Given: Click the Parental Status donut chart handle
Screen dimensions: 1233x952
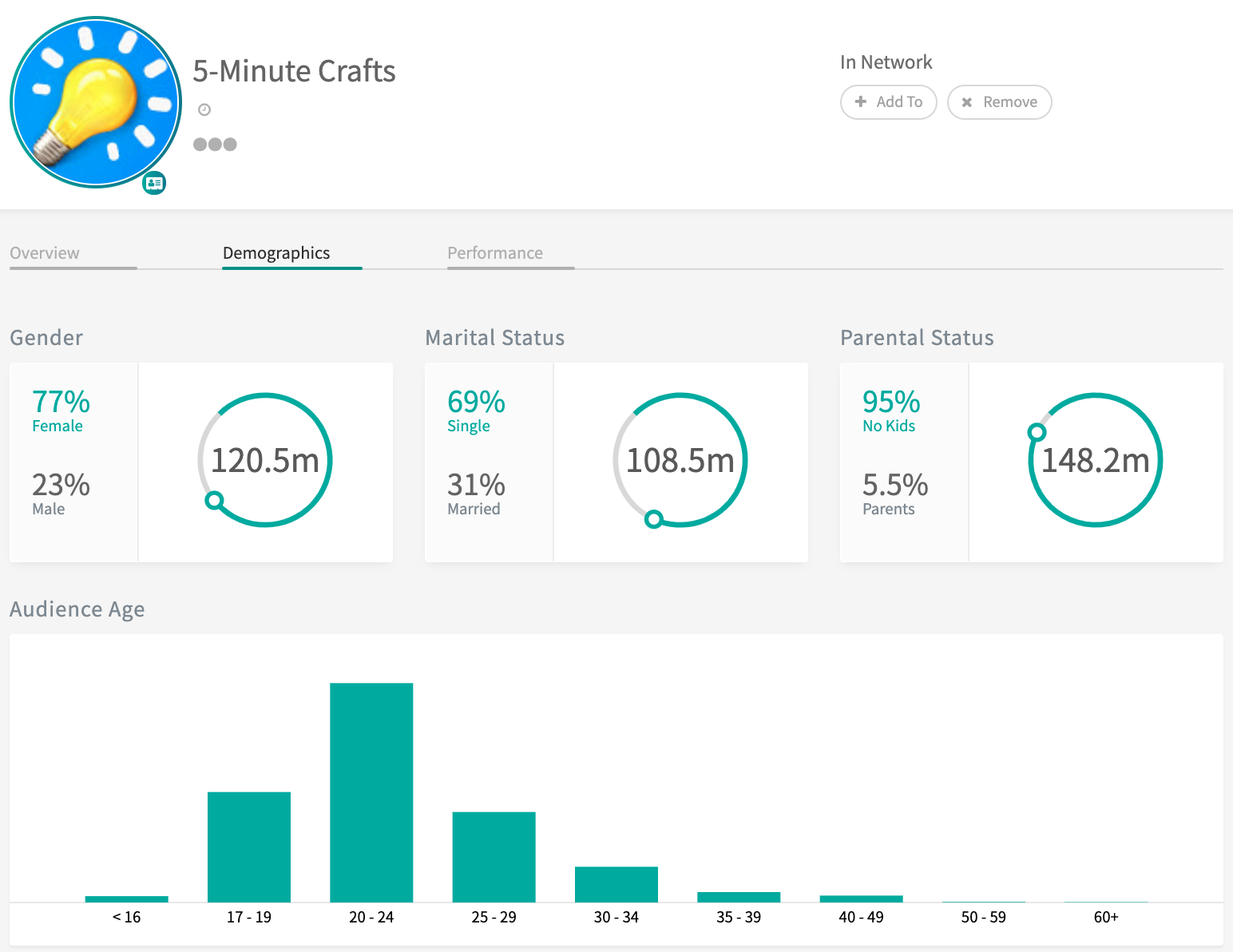Looking at the screenshot, I should 1037,433.
